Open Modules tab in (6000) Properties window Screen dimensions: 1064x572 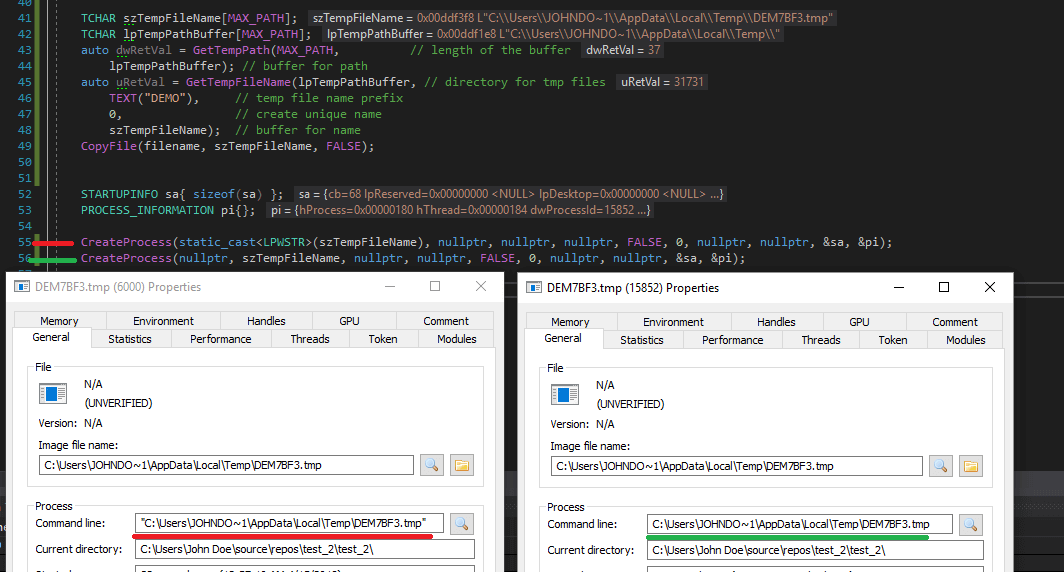click(457, 339)
